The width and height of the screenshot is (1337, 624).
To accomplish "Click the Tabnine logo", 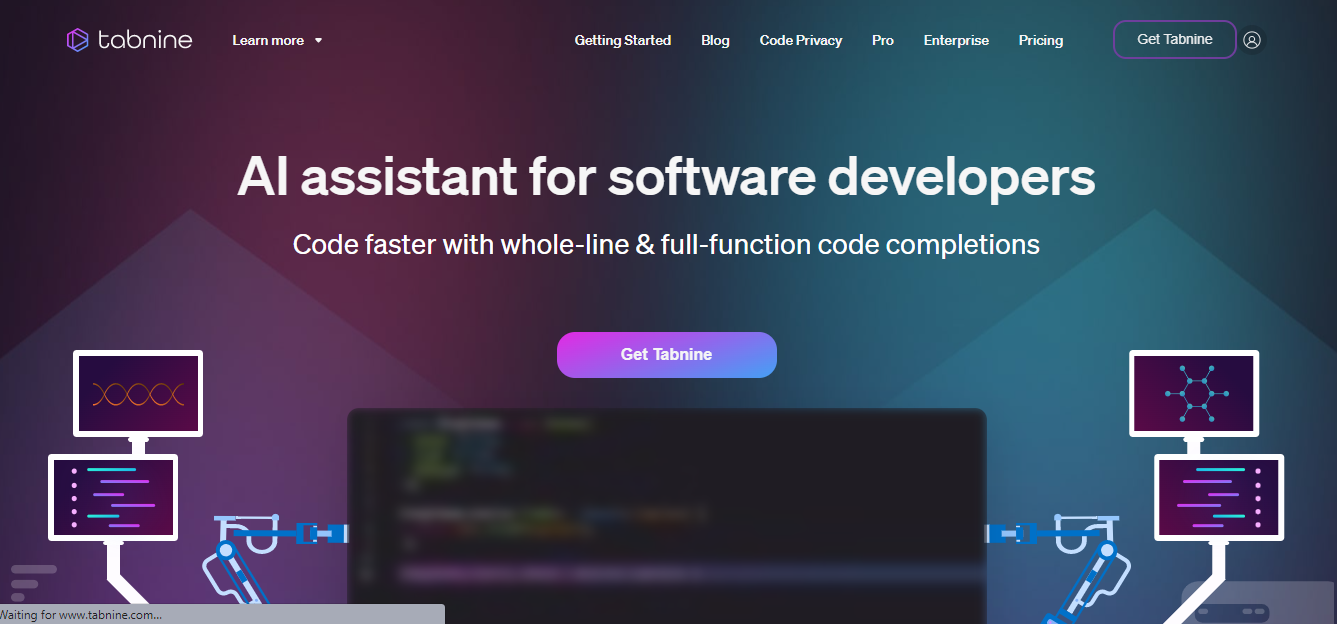I will click(129, 40).
